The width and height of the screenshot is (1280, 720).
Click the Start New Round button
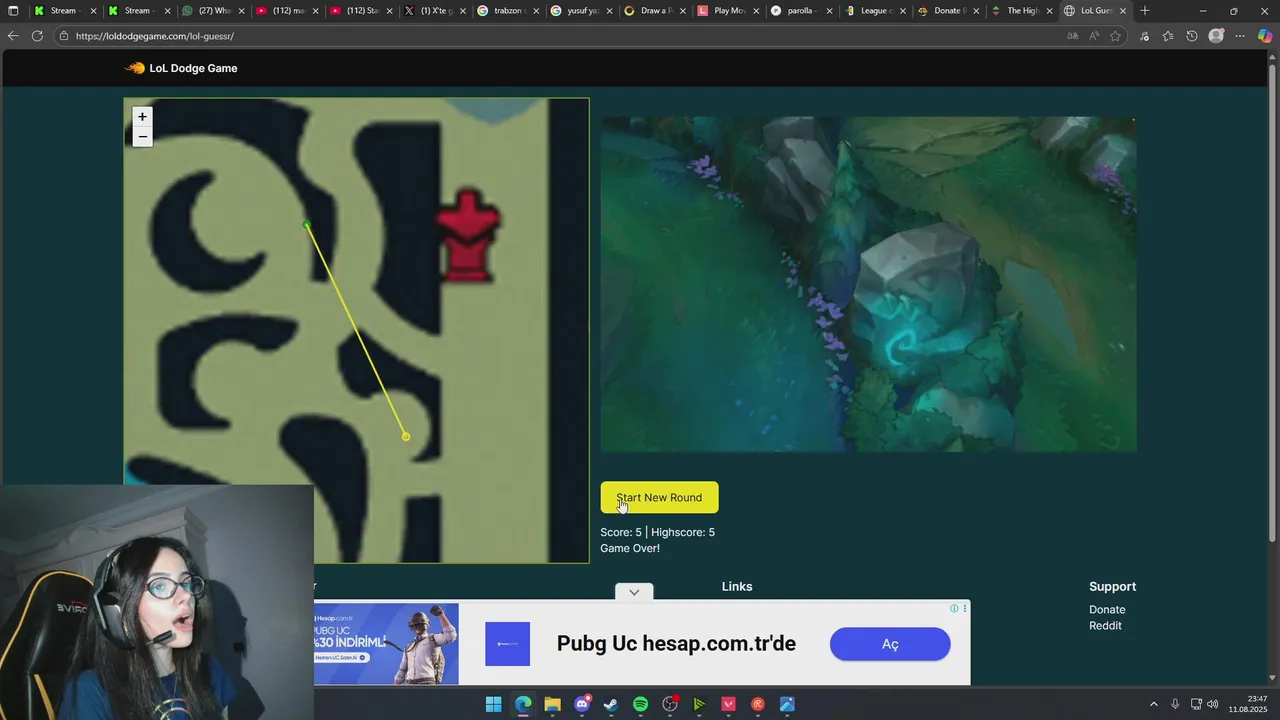click(x=659, y=497)
